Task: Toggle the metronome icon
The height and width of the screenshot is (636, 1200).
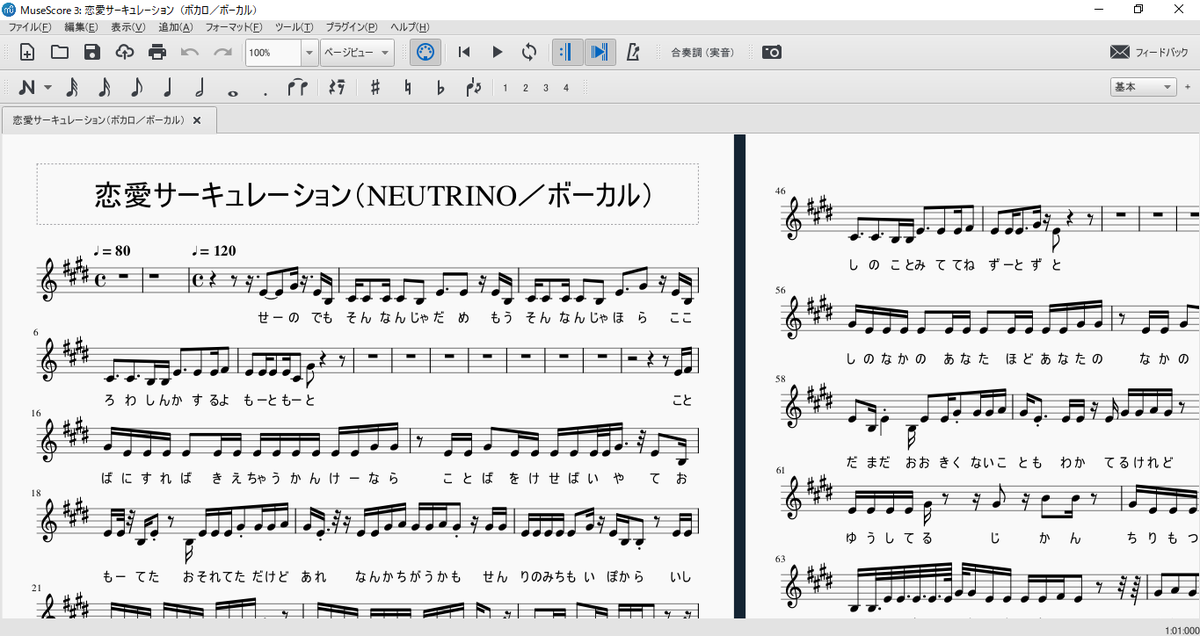Action: point(632,52)
